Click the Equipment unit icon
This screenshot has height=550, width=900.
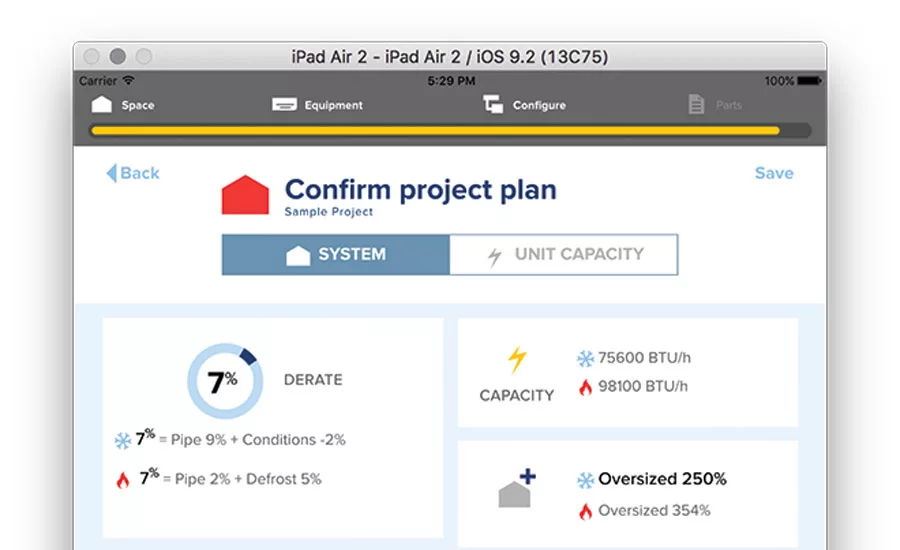pyautogui.click(x=284, y=104)
